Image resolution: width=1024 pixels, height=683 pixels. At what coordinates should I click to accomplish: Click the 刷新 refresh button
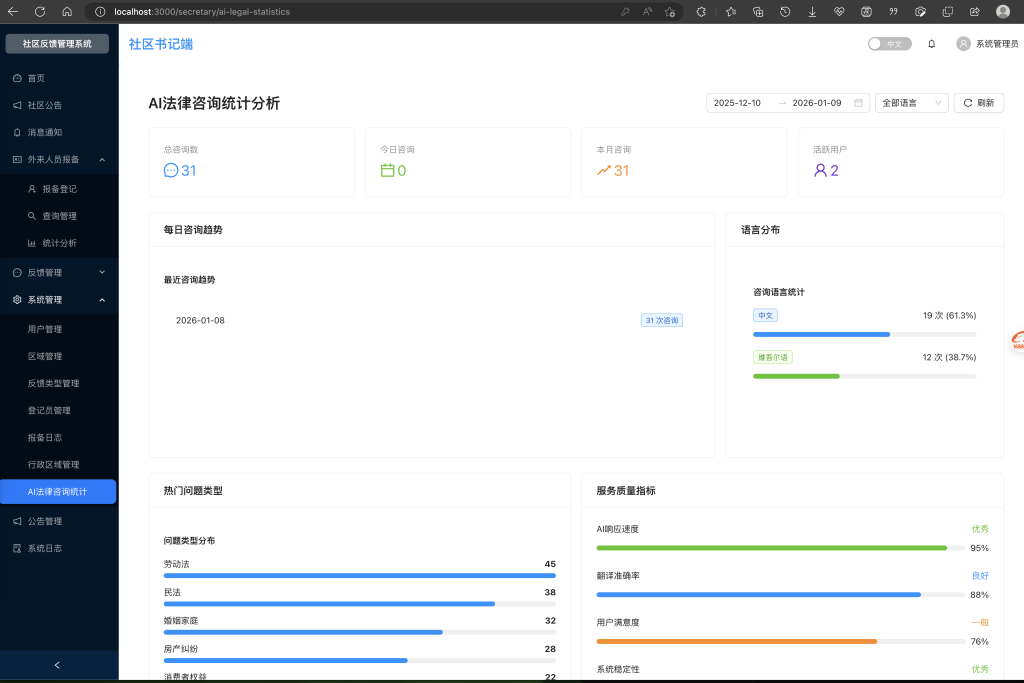point(978,103)
